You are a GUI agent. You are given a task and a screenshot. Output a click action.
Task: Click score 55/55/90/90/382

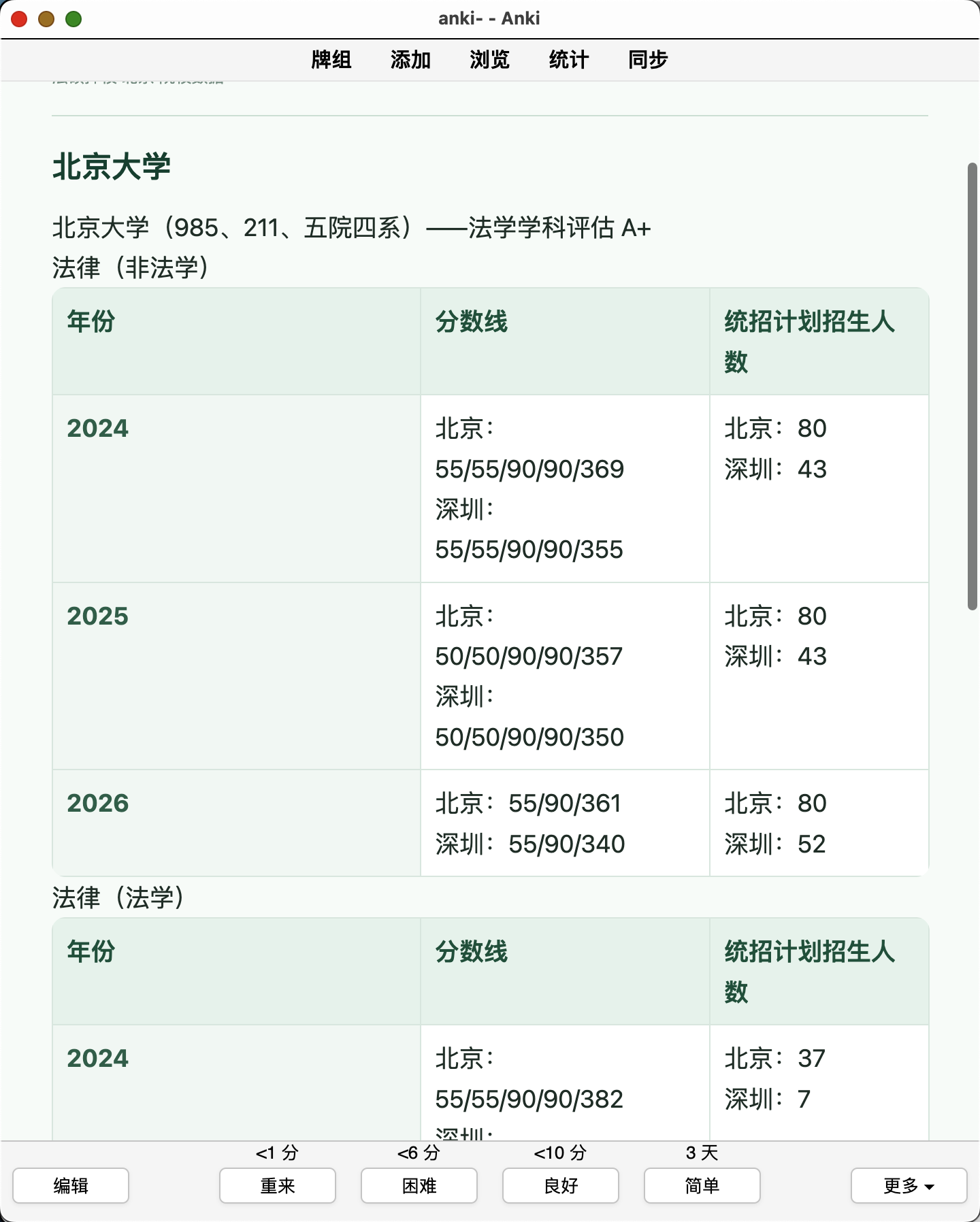[529, 1099]
